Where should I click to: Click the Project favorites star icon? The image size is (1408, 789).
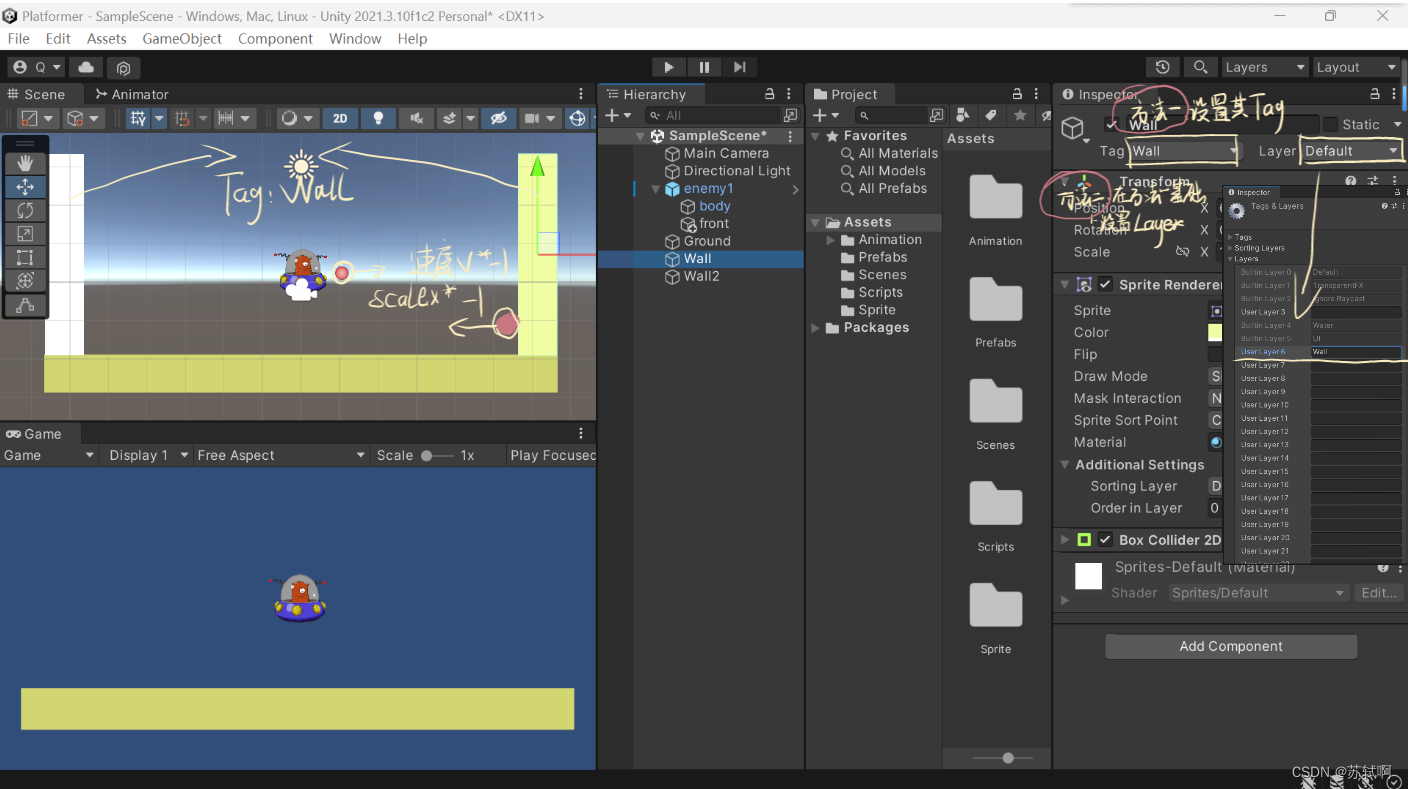(x=1020, y=115)
